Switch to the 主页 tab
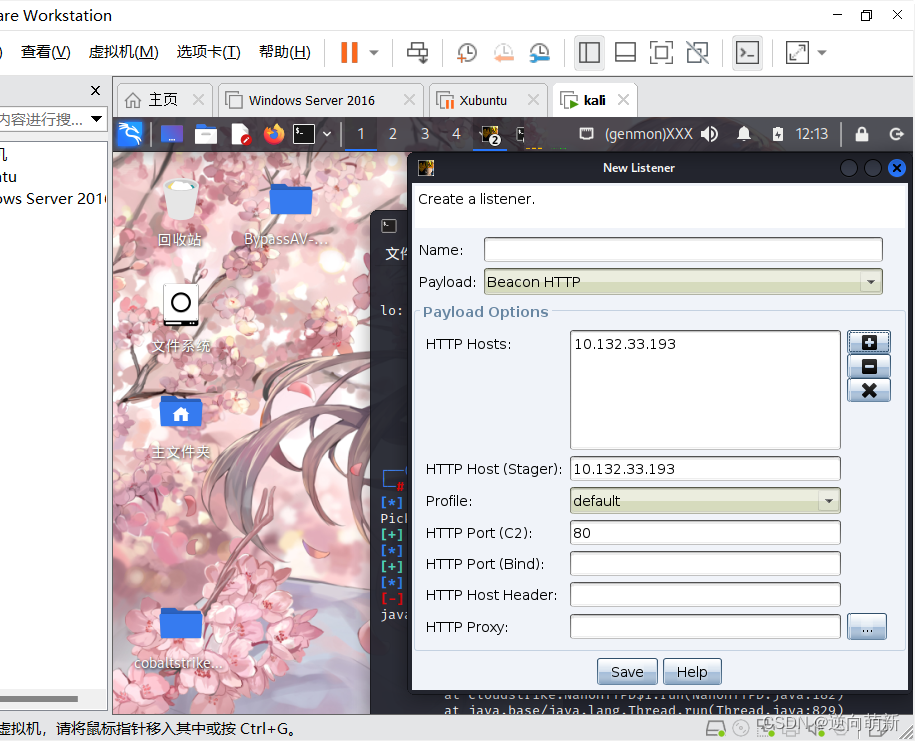Screen dimensions: 915x741 (163, 100)
